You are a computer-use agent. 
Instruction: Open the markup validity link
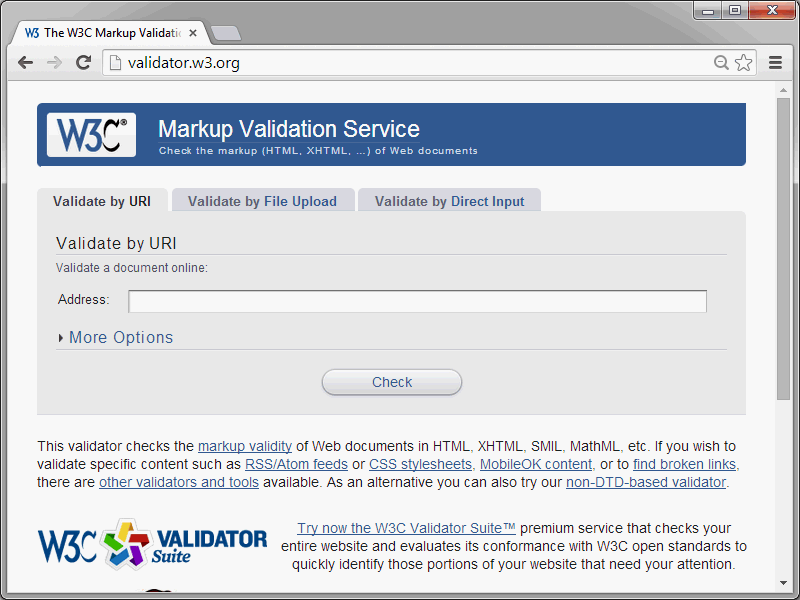(245, 446)
